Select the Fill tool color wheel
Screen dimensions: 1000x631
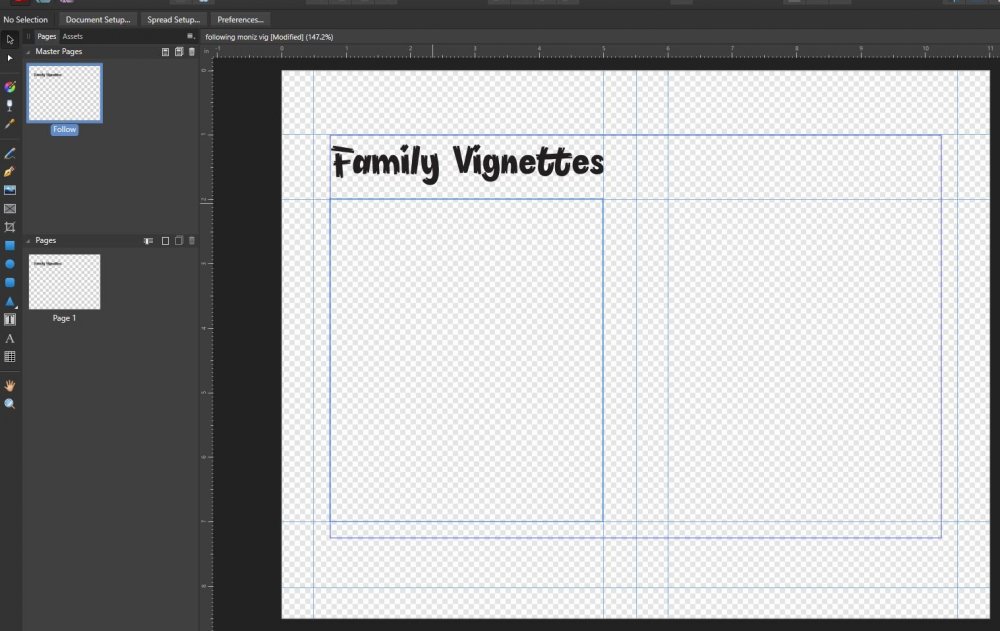pyautogui.click(x=10, y=87)
